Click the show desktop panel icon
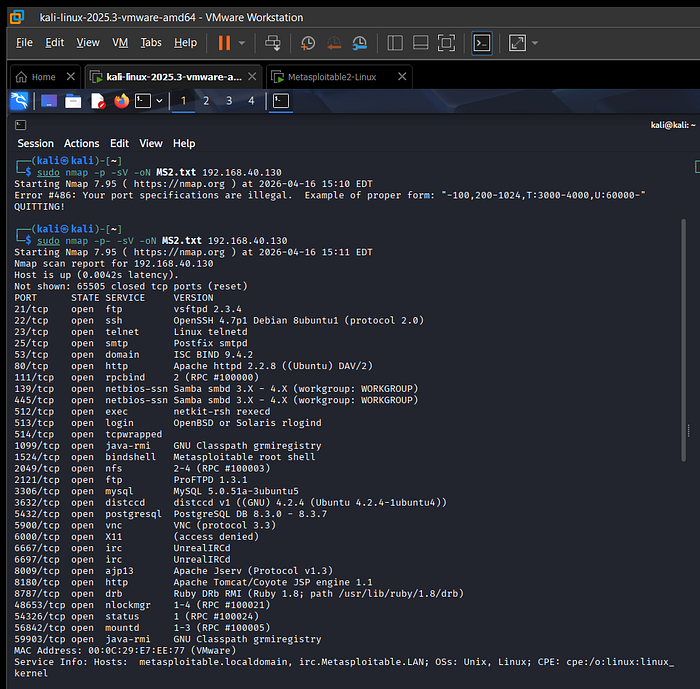This screenshot has width=700, height=689. (49, 101)
